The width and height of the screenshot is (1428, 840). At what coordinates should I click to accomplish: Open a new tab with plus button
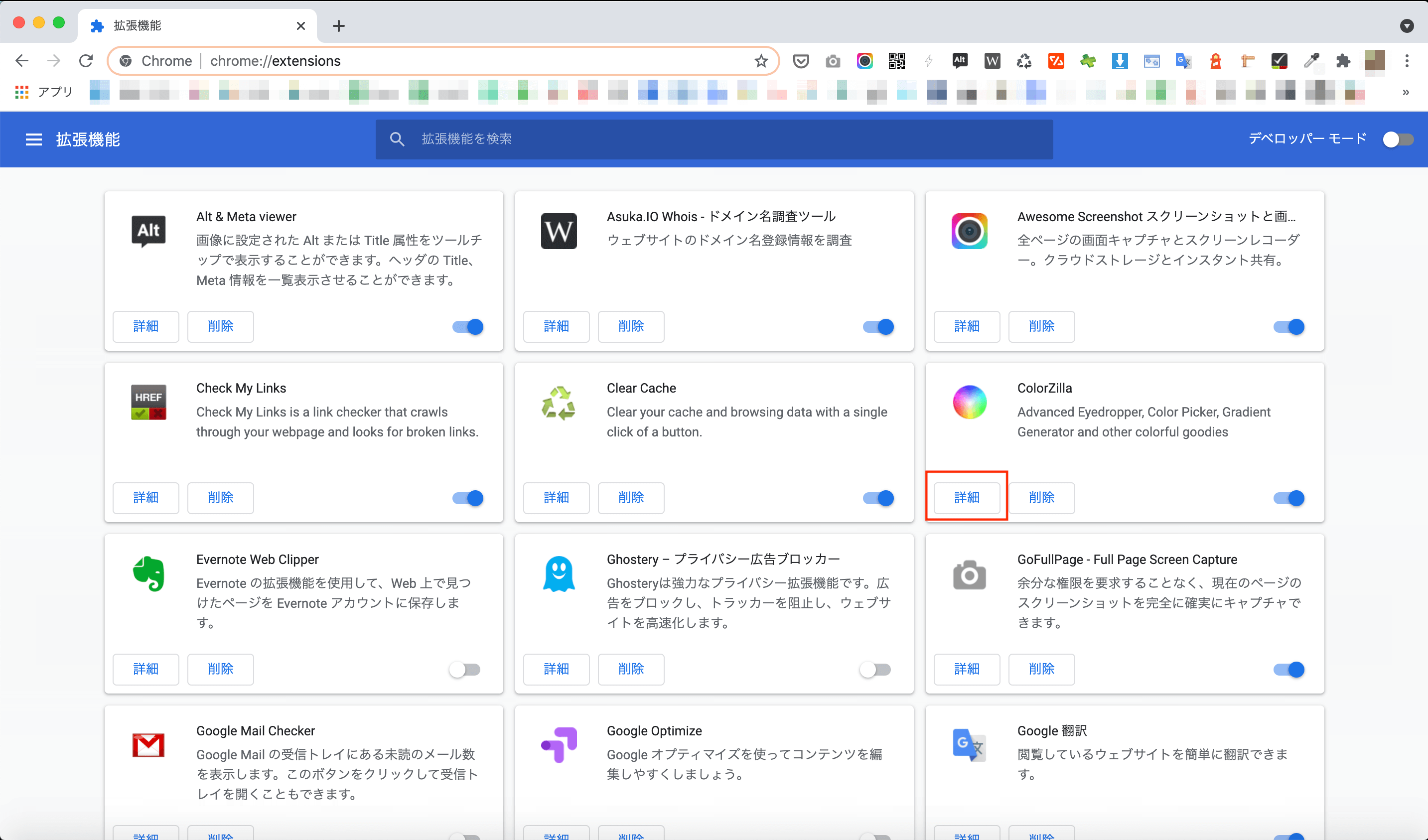(339, 25)
